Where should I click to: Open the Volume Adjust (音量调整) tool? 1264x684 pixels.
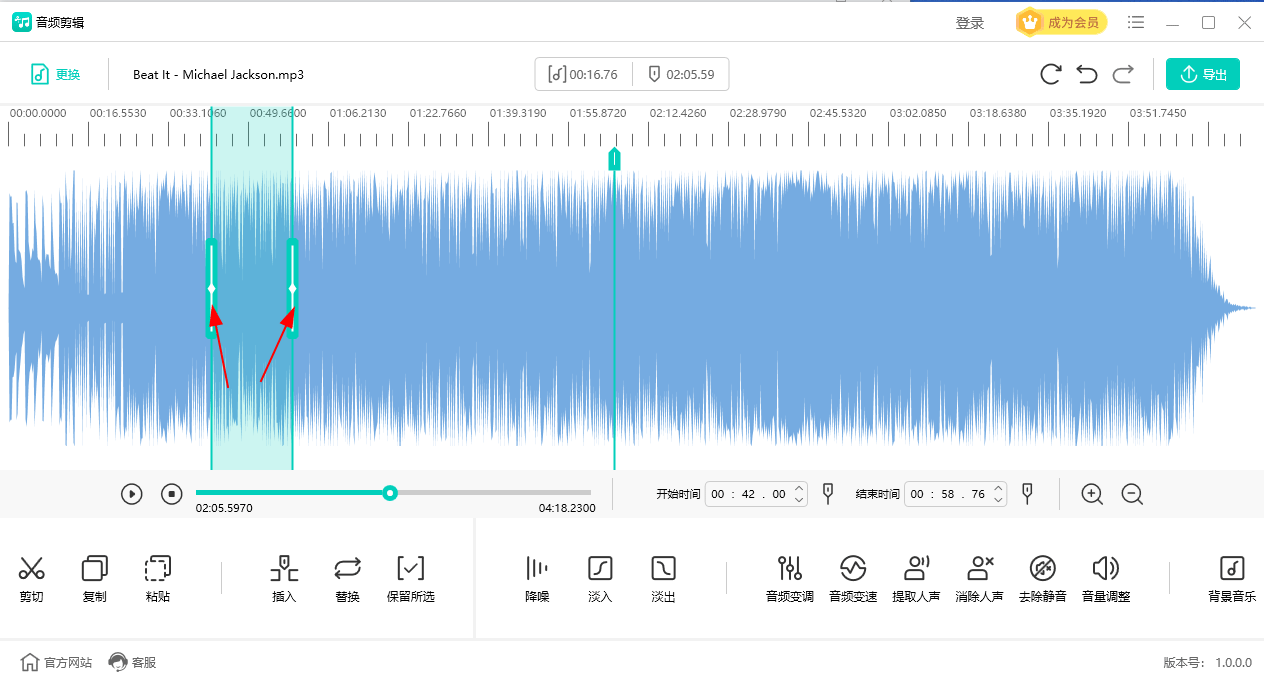pos(1105,569)
